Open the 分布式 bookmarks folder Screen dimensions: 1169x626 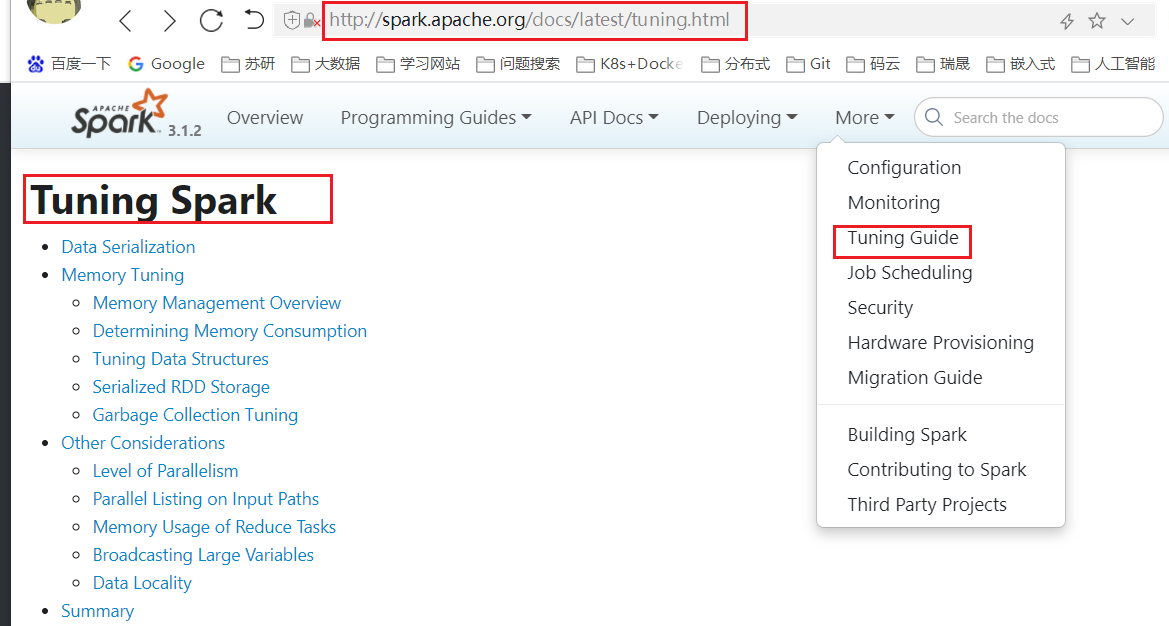coord(736,64)
